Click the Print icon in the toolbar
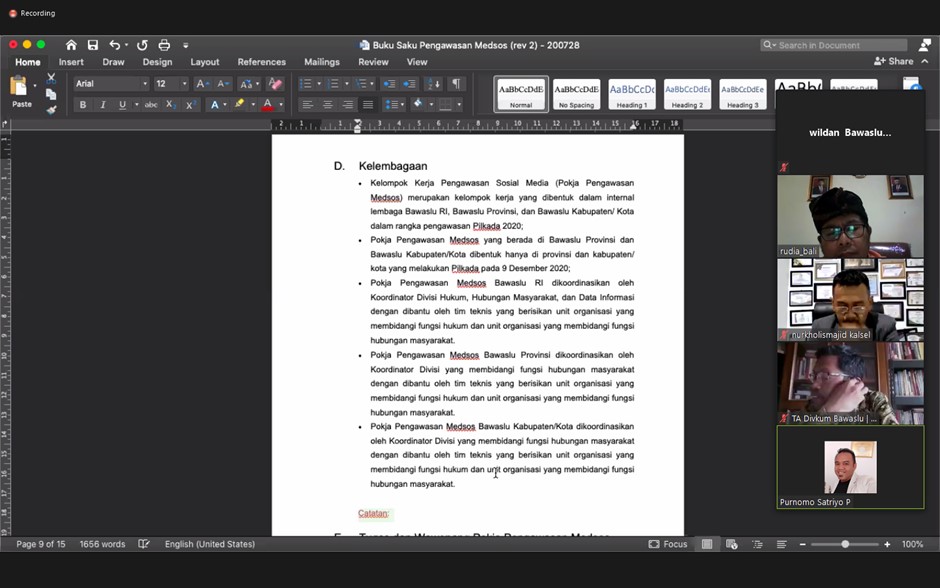 point(162,45)
